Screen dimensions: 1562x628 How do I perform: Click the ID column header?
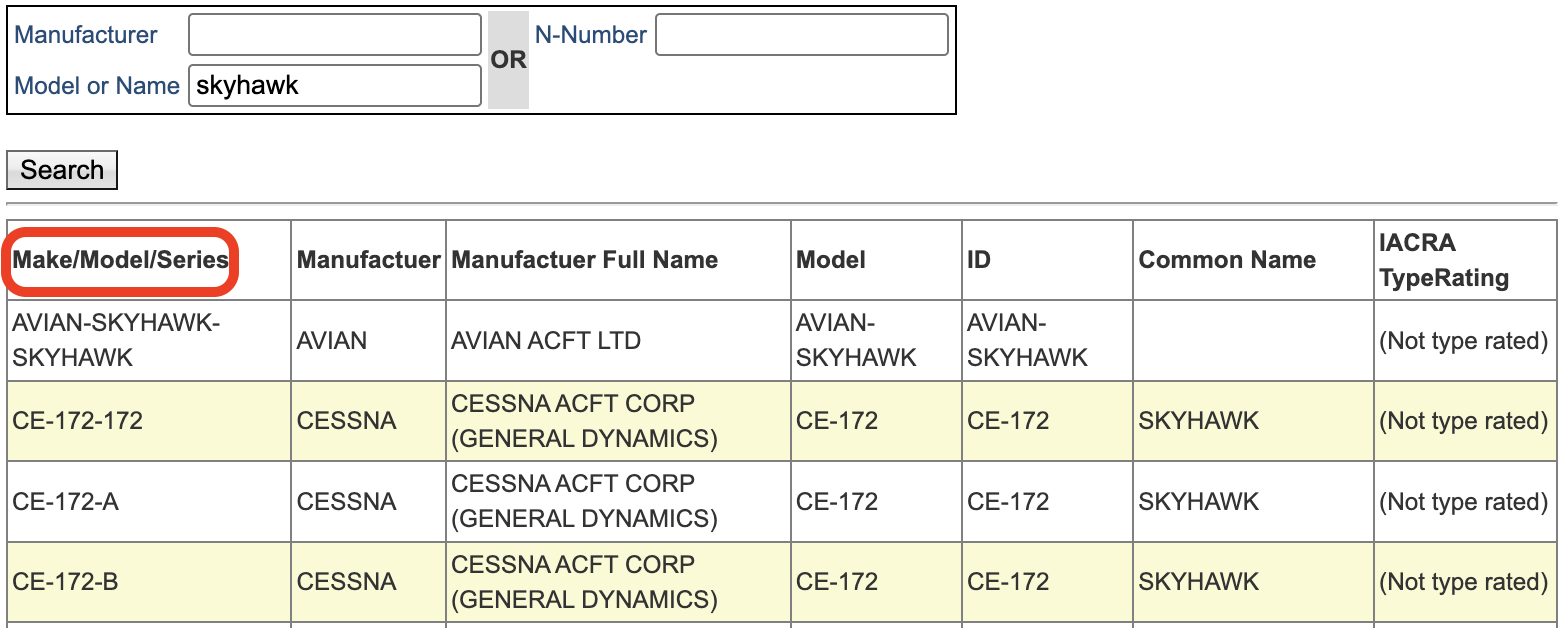coord(979,260)
